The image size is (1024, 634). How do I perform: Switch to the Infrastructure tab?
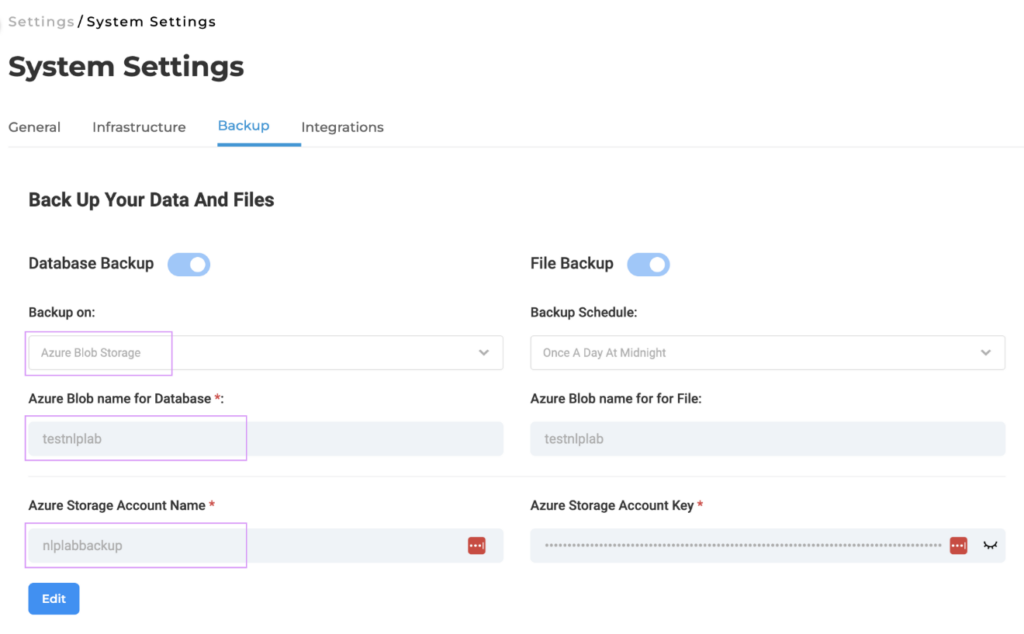139,127
